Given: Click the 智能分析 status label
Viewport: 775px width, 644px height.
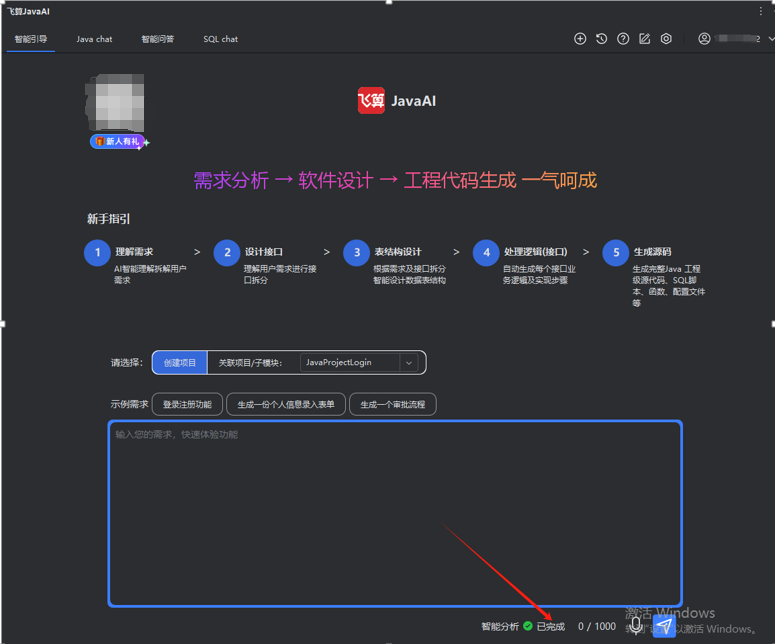Looking at the screenshot, I should (500, 626).
